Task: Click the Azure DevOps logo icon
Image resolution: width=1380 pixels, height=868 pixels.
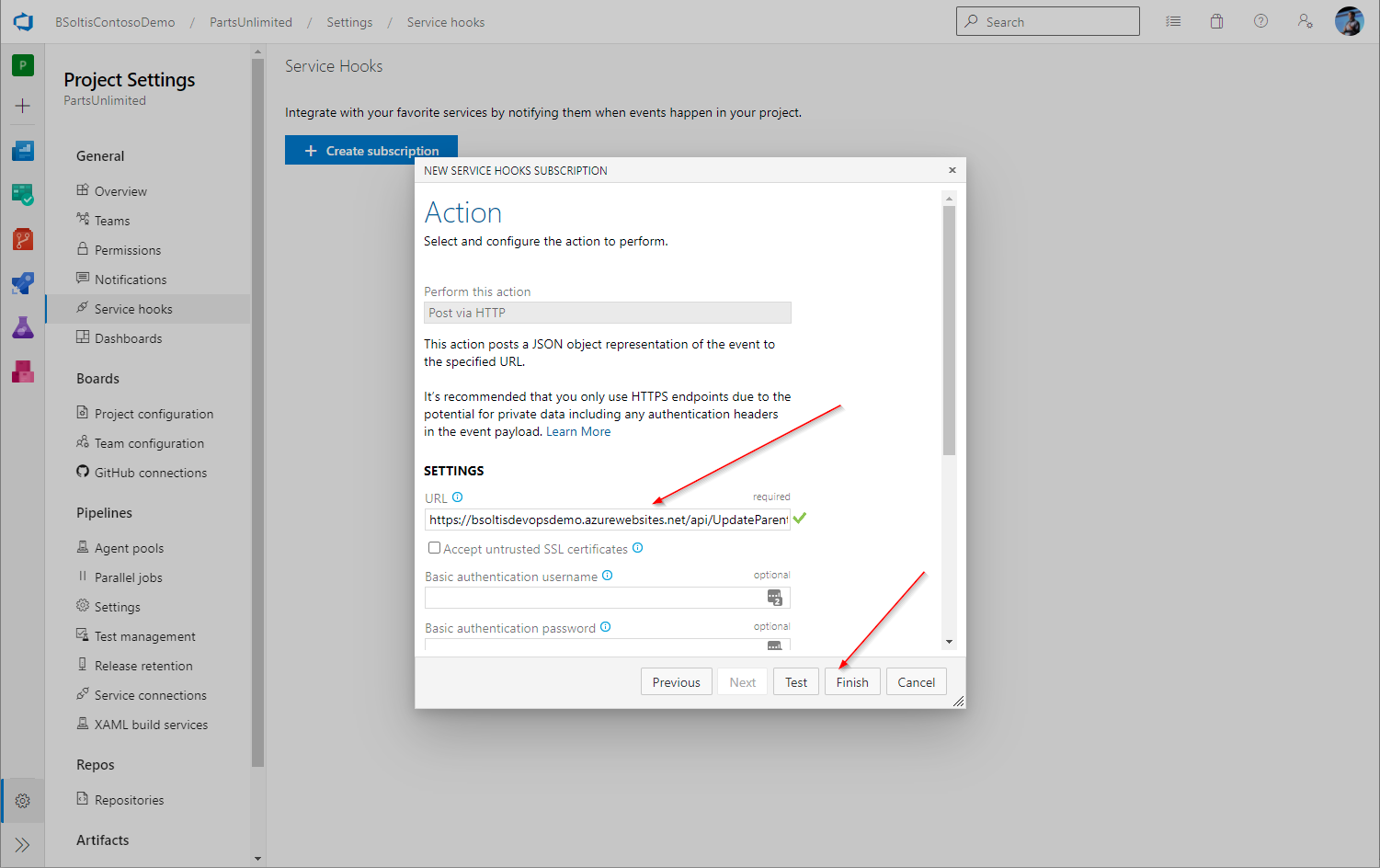Action: coord(23,22)
